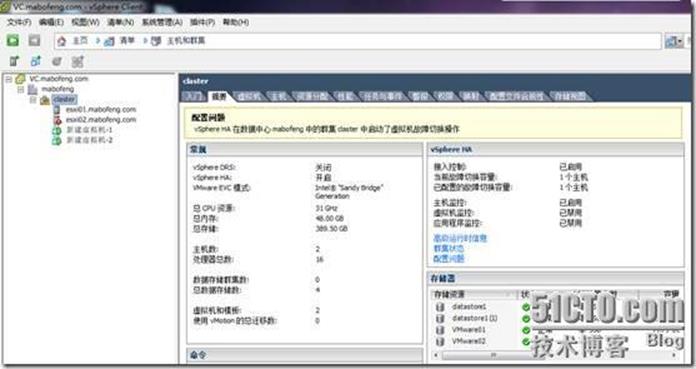Collapse the VC.mabofeng.com tree node
Image resolution: width=696 pixels, height=369 pixels.
[x=8, y=79]
